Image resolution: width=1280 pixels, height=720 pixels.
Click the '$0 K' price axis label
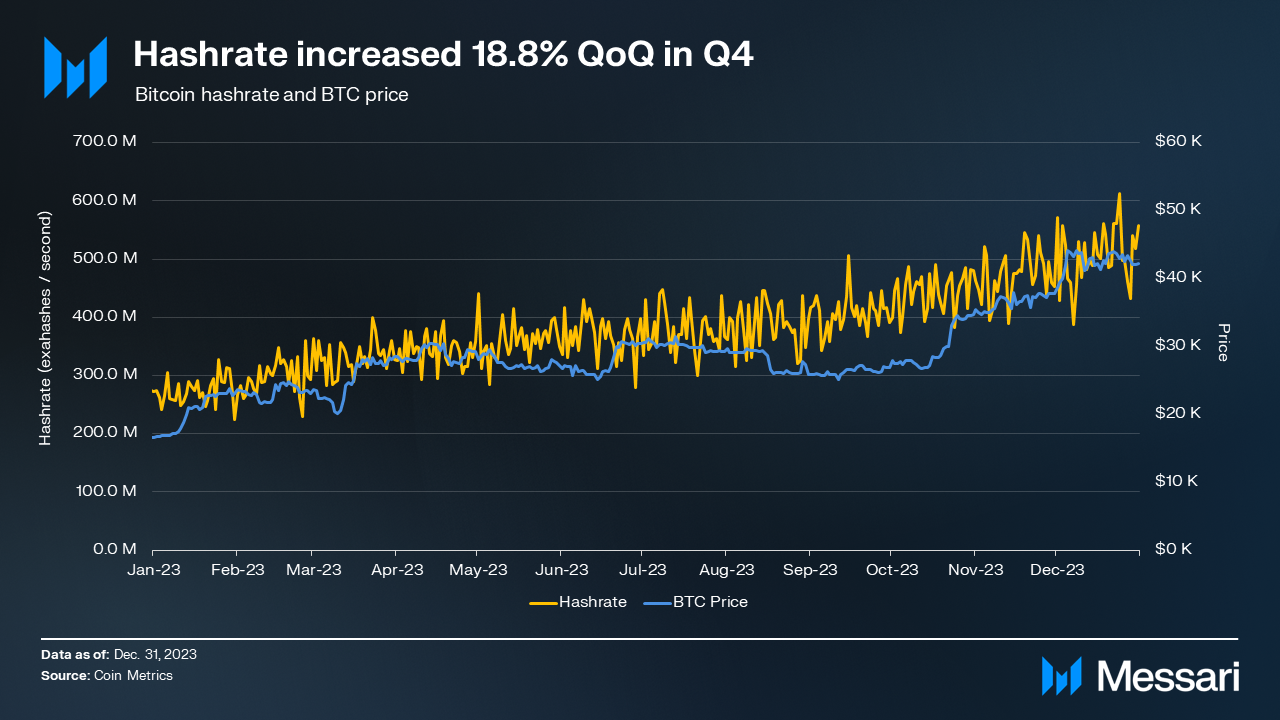1172,549
